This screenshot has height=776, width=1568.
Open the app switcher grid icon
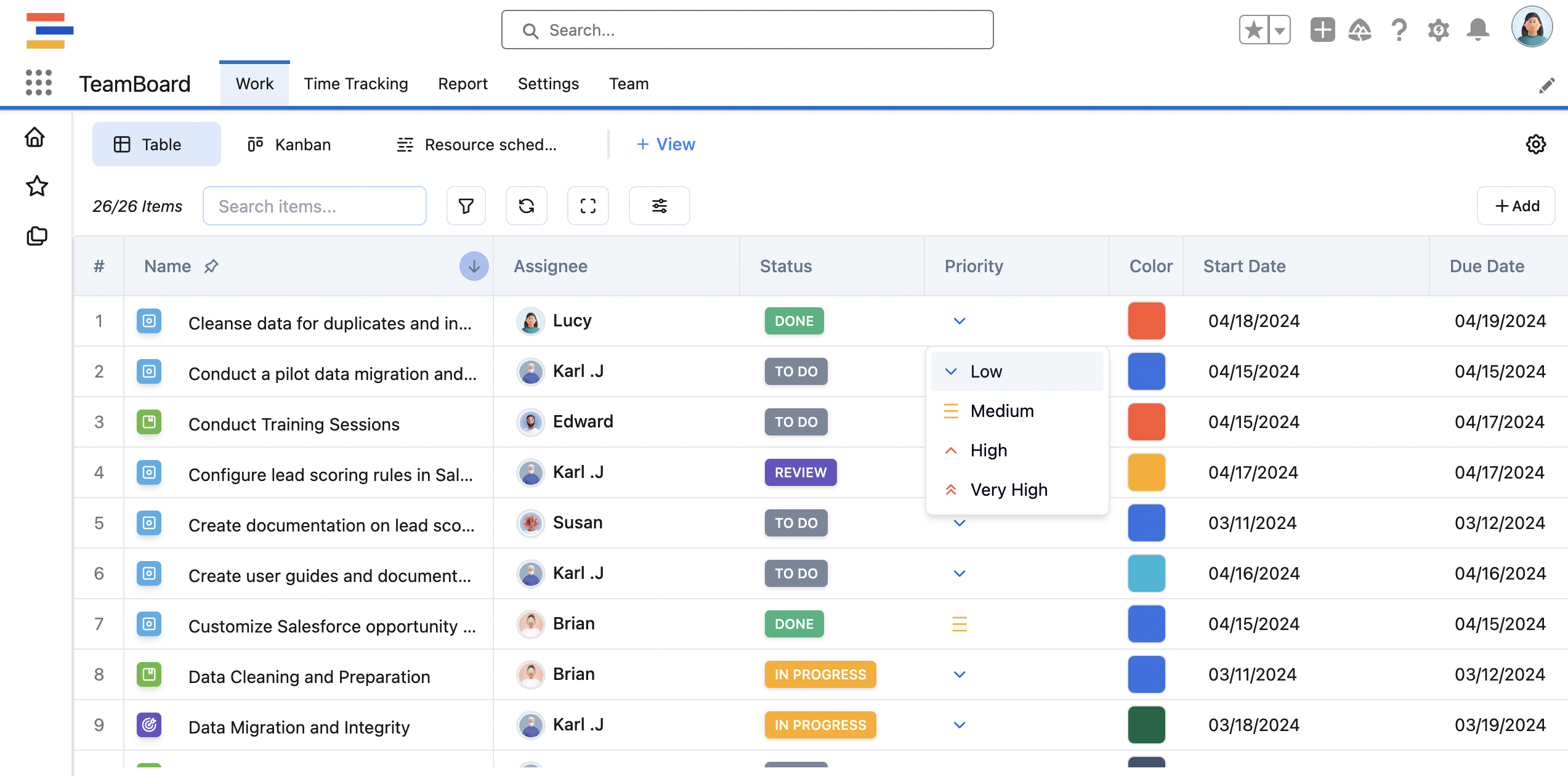point(38,83)
